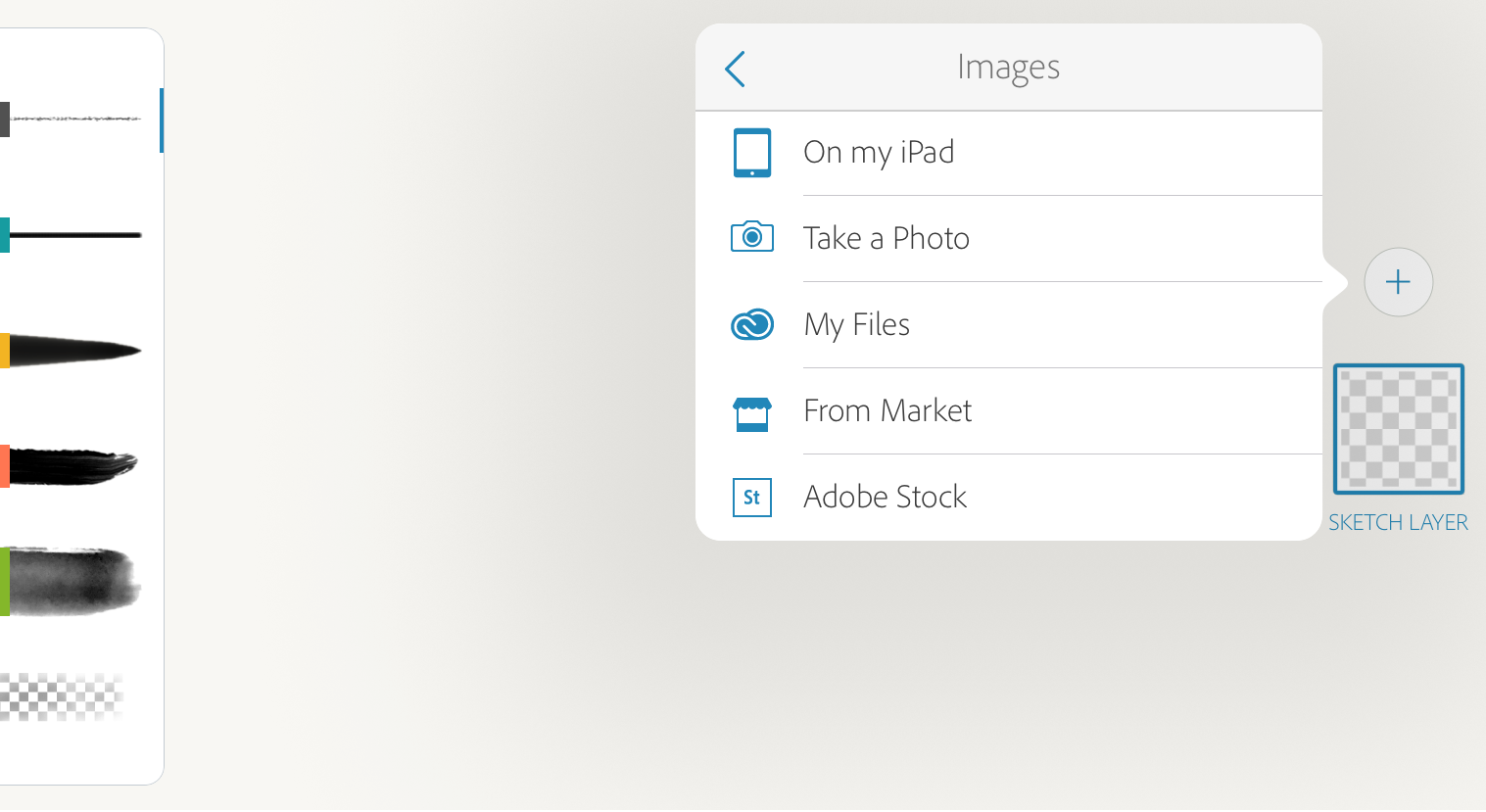Image resolution: width=1486 pixels, height=812 pixels.
Task: Select the pencil brush tool
Action: pyautogui.click(x=69, y=119)
